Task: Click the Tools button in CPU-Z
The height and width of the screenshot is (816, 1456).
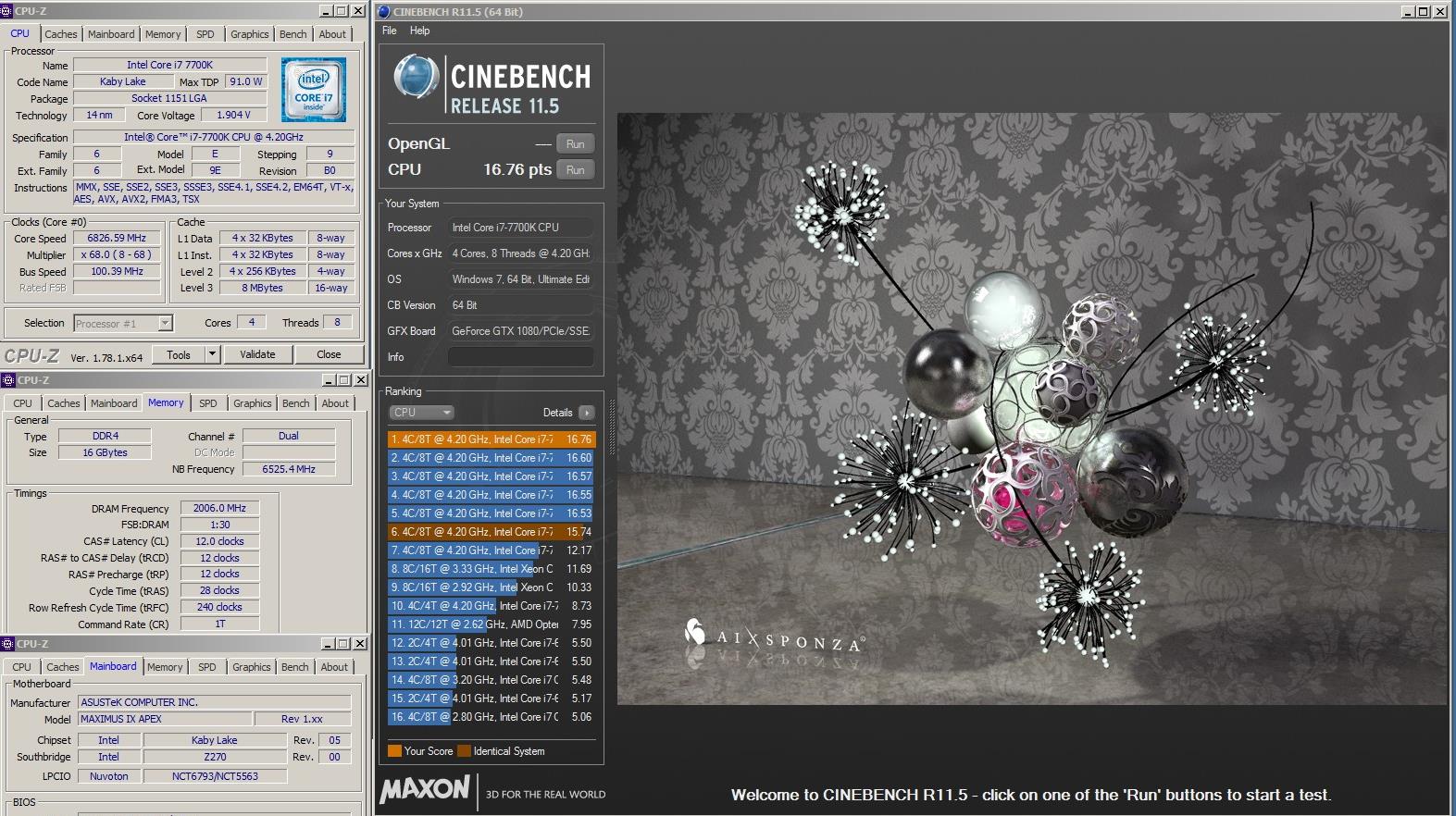Action: 179,354
